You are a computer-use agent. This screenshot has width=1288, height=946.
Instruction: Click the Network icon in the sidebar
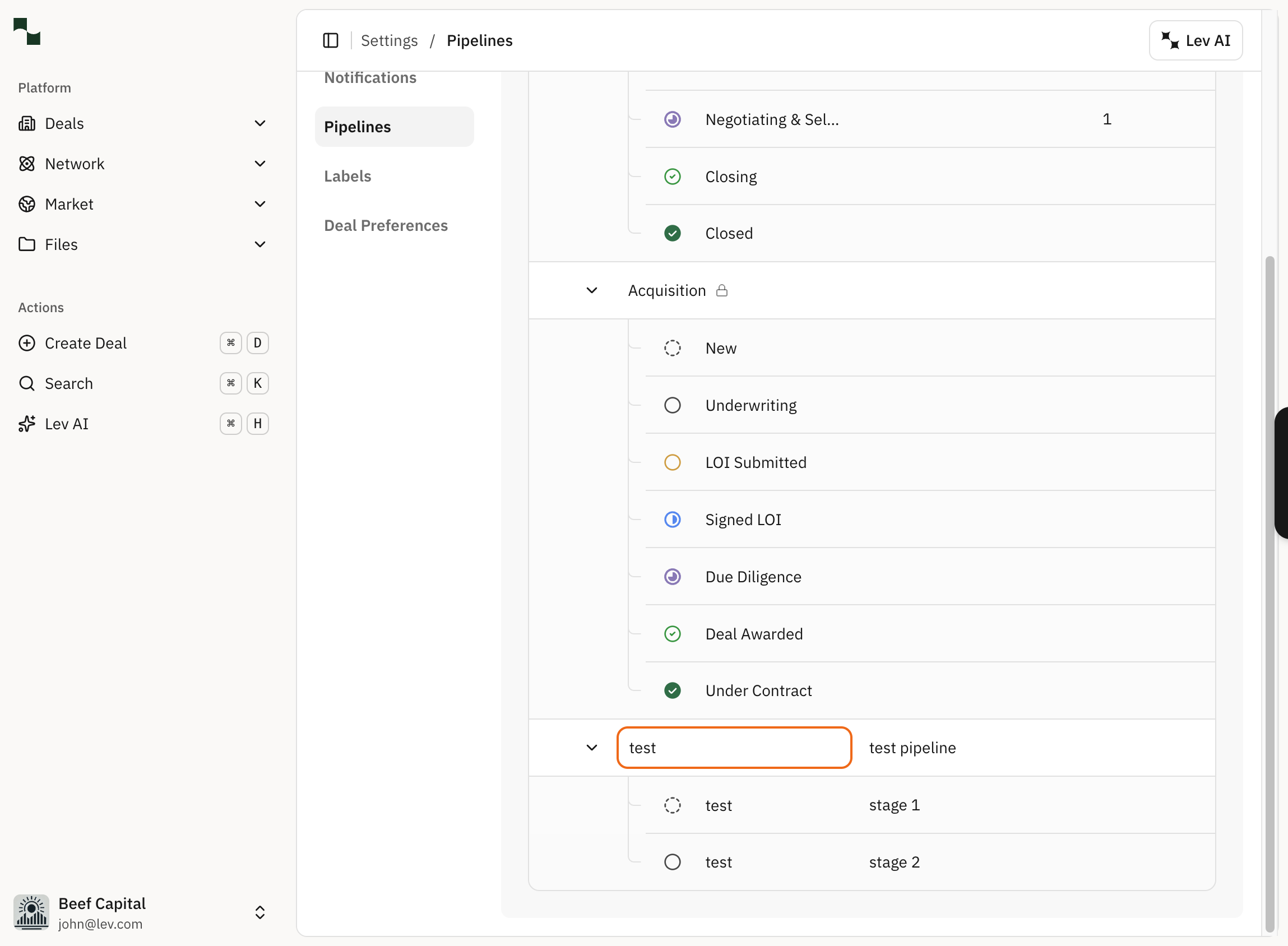(27, 163)
